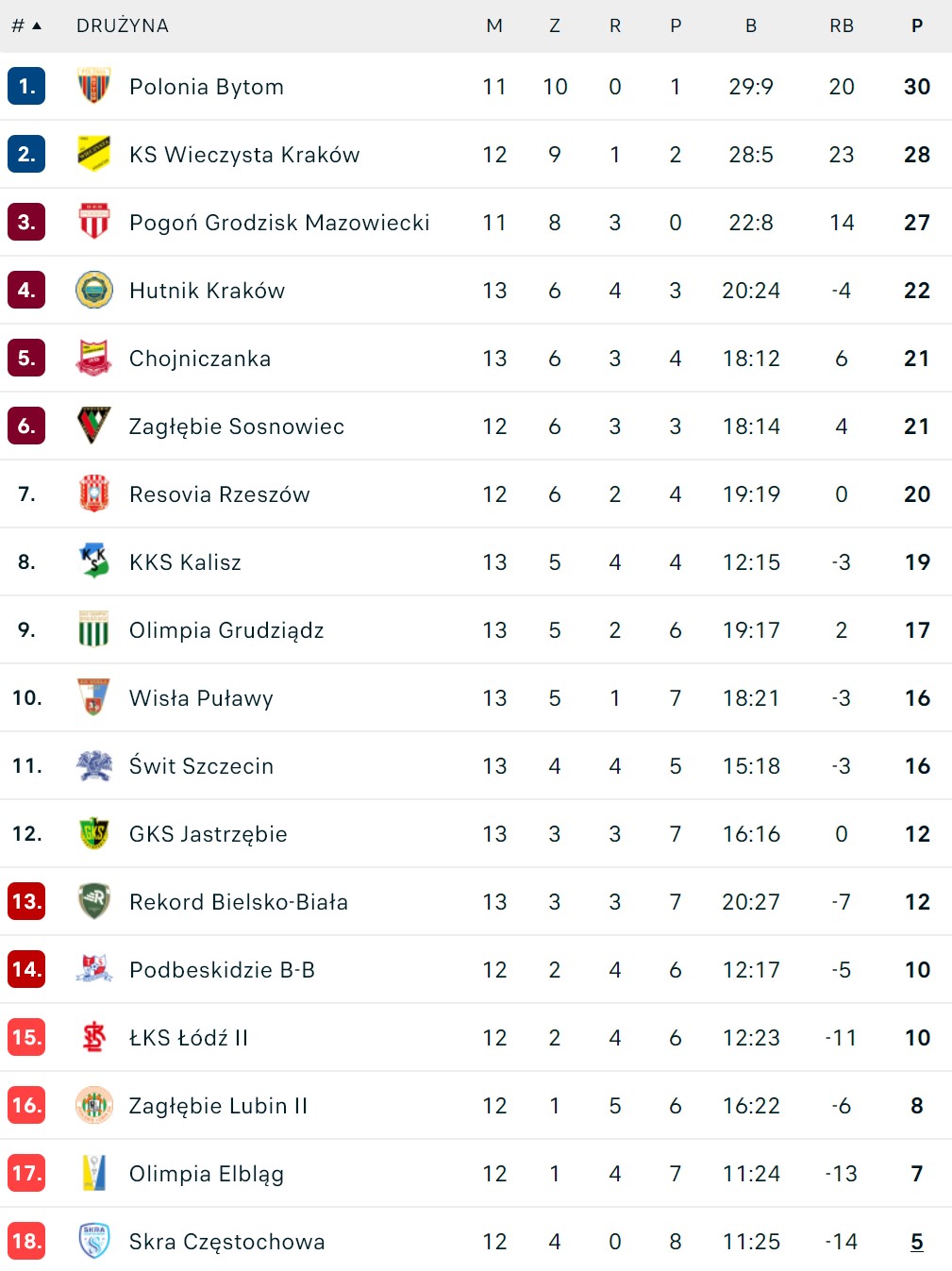Viewport: 952px width, 1271px height.
Task: Open the Świt Szczecin team link
Action: pyautogui.click(x=201, y=766)
